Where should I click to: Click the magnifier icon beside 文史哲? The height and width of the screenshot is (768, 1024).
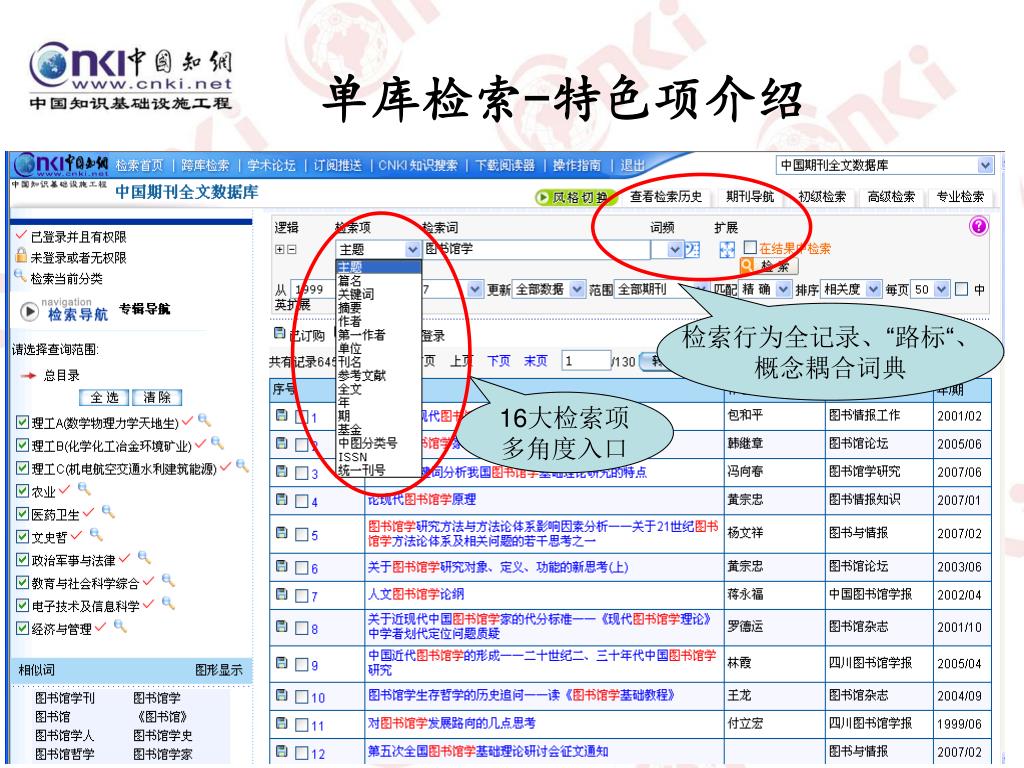click(x=96, y=534)
